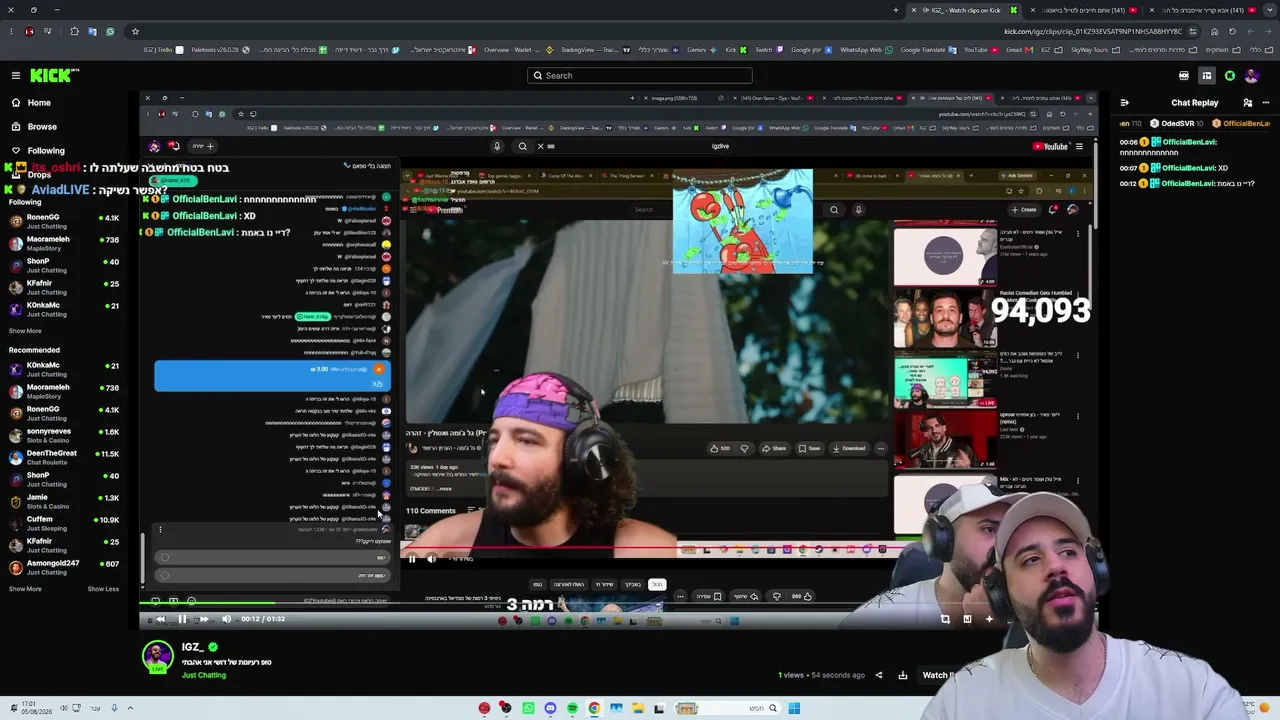
Task: Open RonenGG channel under Following
Action: [64, 222]
